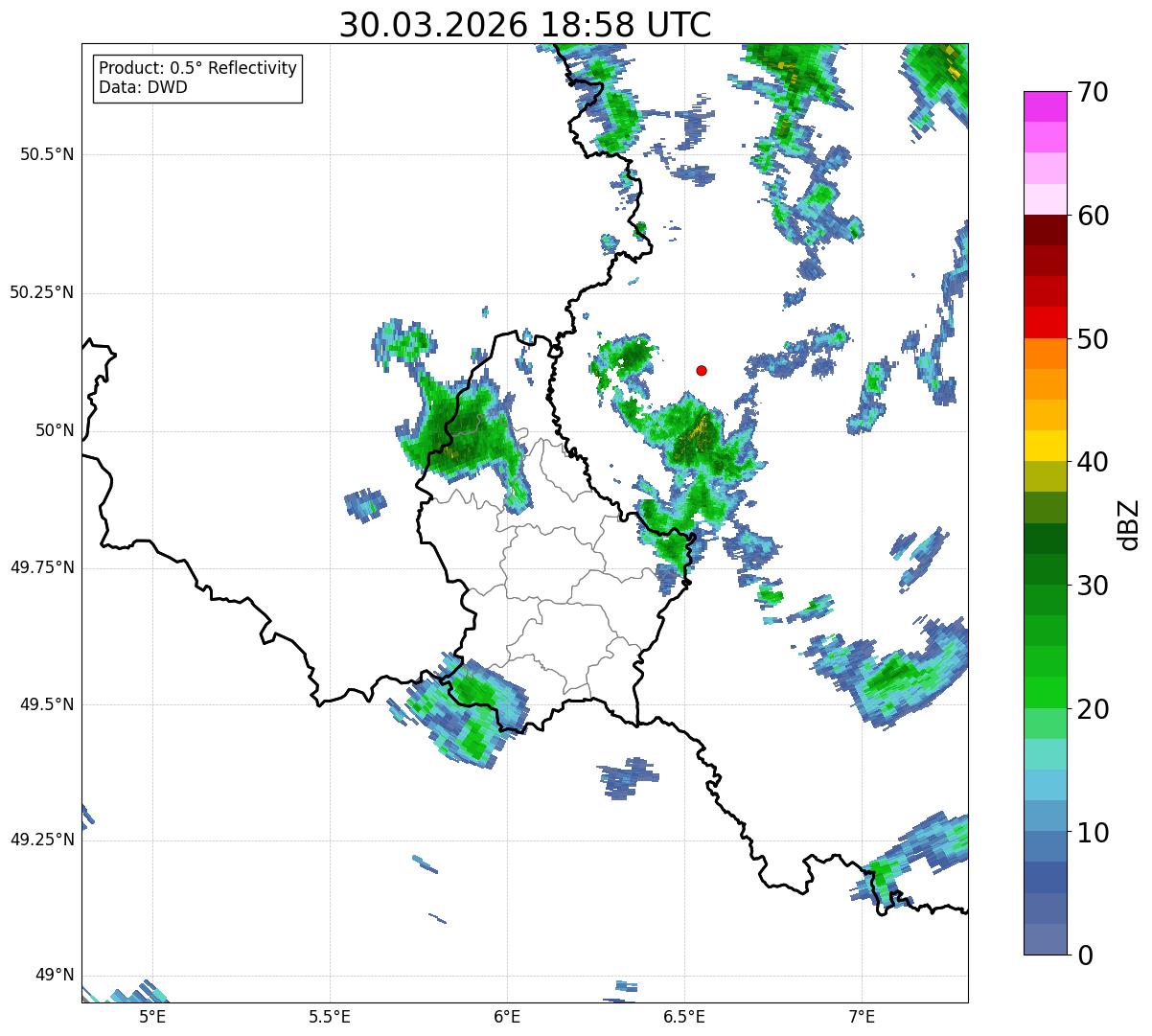Click the yellow colorbar segment near 40
Image resolution: width=1152 pixels, height=1036 pixels.
[x=1046, y=446]
